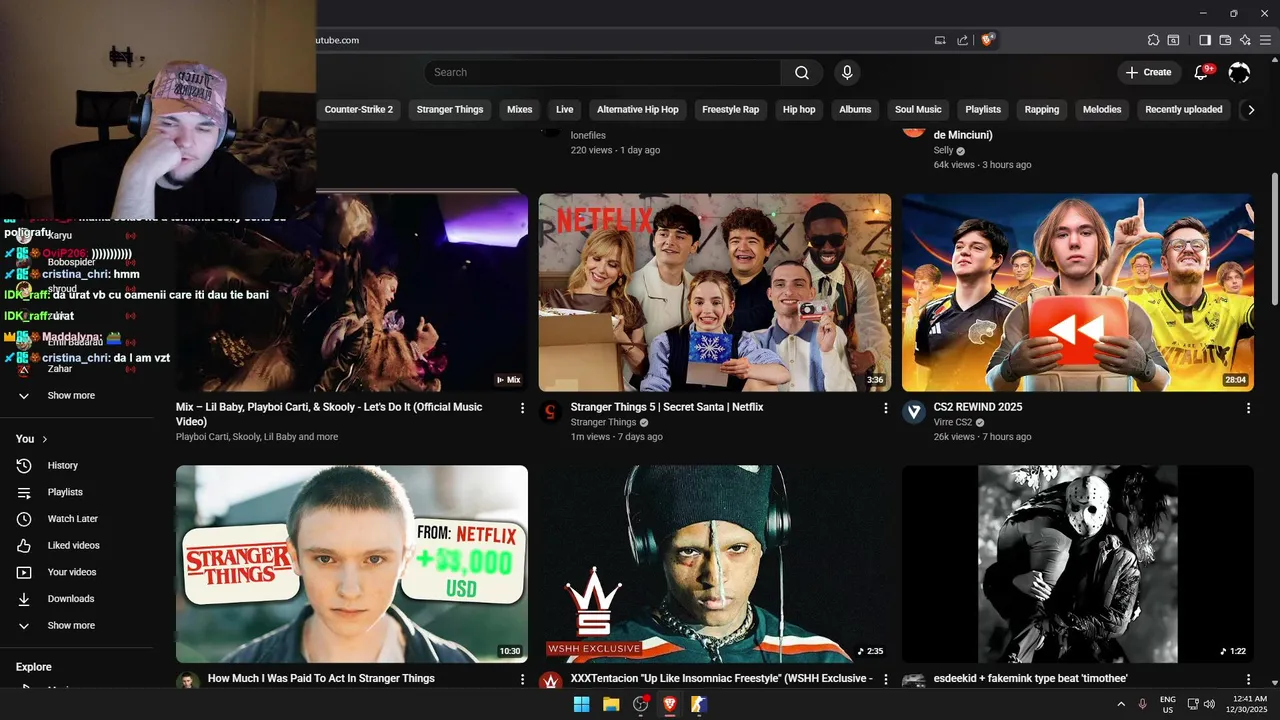Select the Counter-Strike 2 filter chip
Screen dimensions: 1280x720
(359, 110)
